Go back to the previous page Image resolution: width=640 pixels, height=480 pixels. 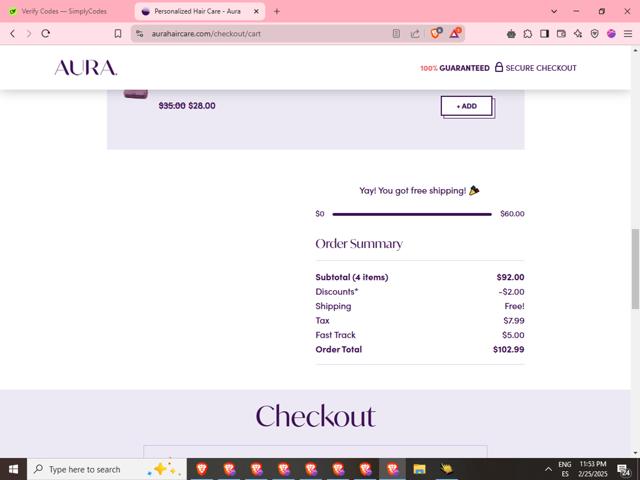click(x=13, y=34)
